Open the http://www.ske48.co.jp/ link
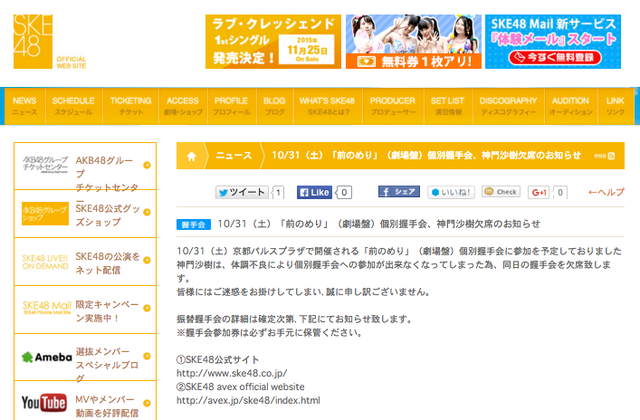 [231, 373]
